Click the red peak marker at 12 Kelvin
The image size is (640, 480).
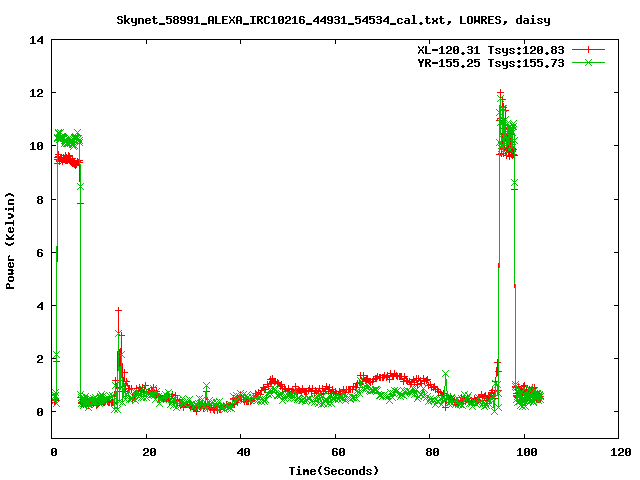(x=500, y=93)
